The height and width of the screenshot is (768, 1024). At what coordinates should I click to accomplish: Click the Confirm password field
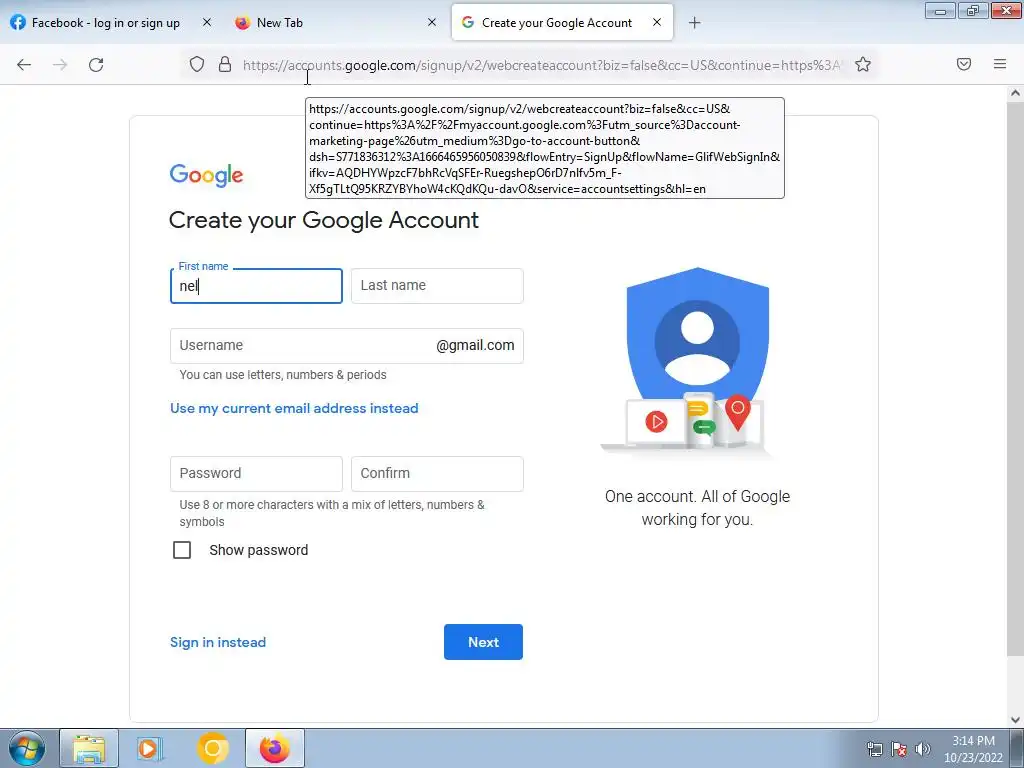[437, 473]
